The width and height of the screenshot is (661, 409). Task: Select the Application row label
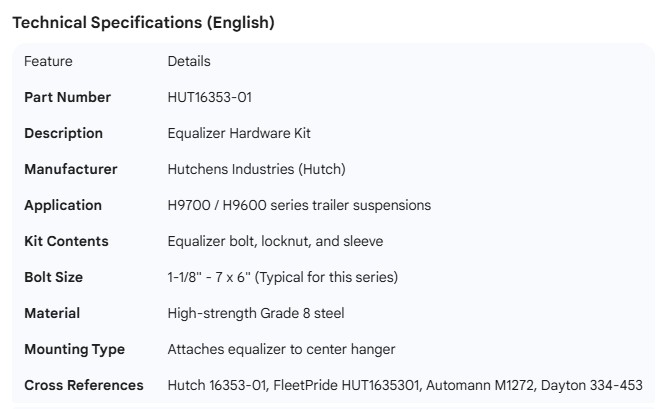63,205
